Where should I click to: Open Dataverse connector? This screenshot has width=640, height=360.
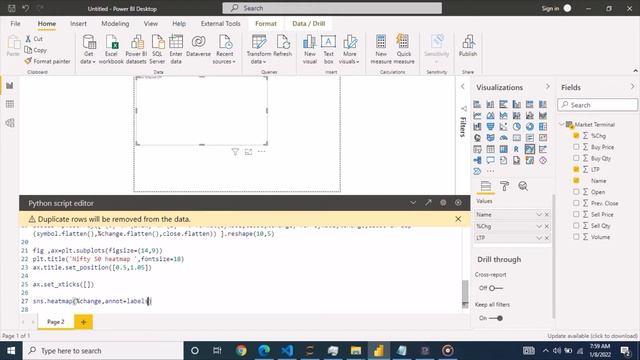tap(198, 46)
